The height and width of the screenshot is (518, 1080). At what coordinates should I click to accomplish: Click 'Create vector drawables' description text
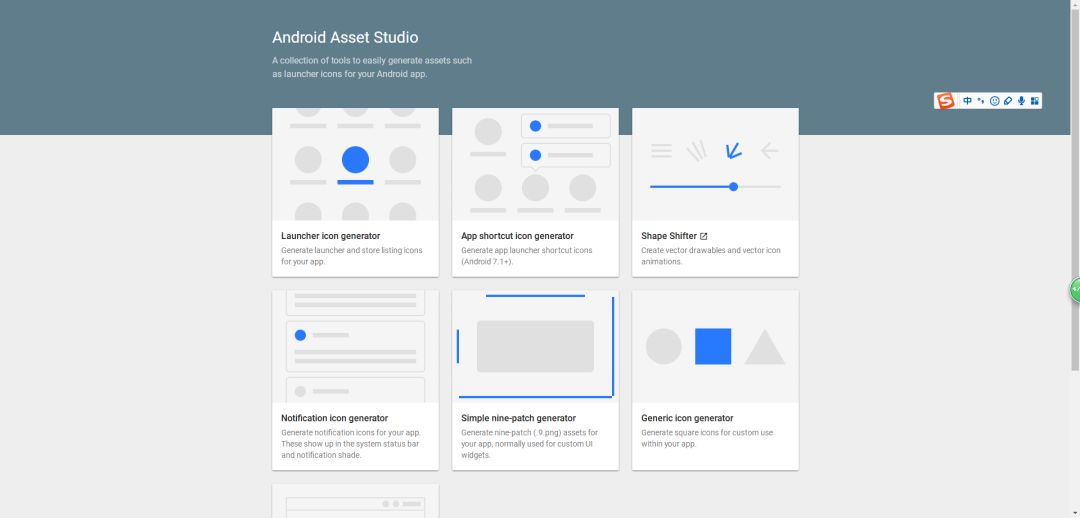coord(711,256)
